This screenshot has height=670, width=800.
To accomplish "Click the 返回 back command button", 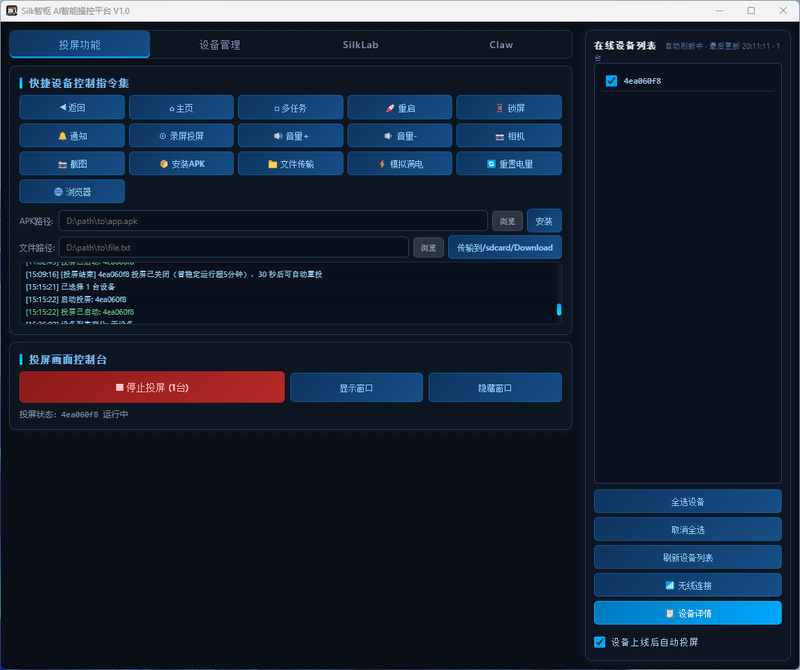I will tap(72, 108).
